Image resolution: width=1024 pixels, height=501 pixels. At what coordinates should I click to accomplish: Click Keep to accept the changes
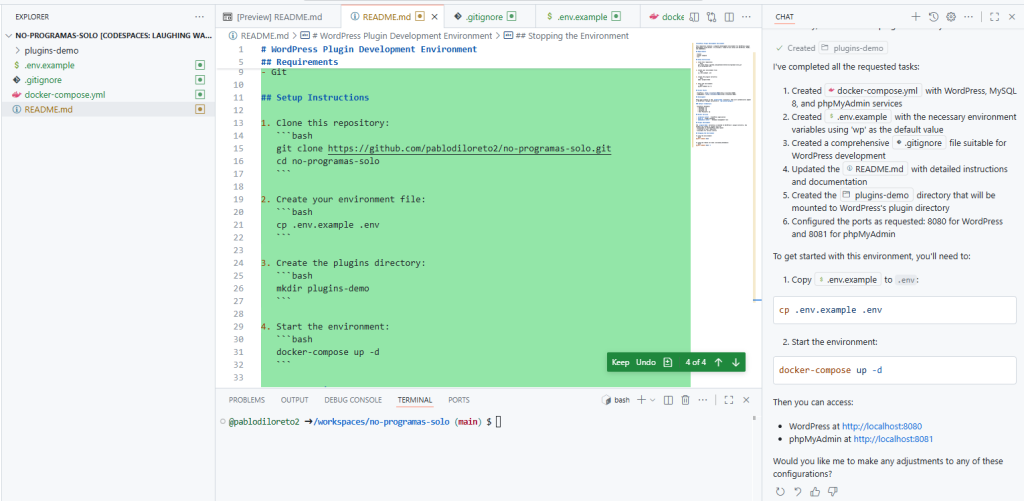[620, 362]
